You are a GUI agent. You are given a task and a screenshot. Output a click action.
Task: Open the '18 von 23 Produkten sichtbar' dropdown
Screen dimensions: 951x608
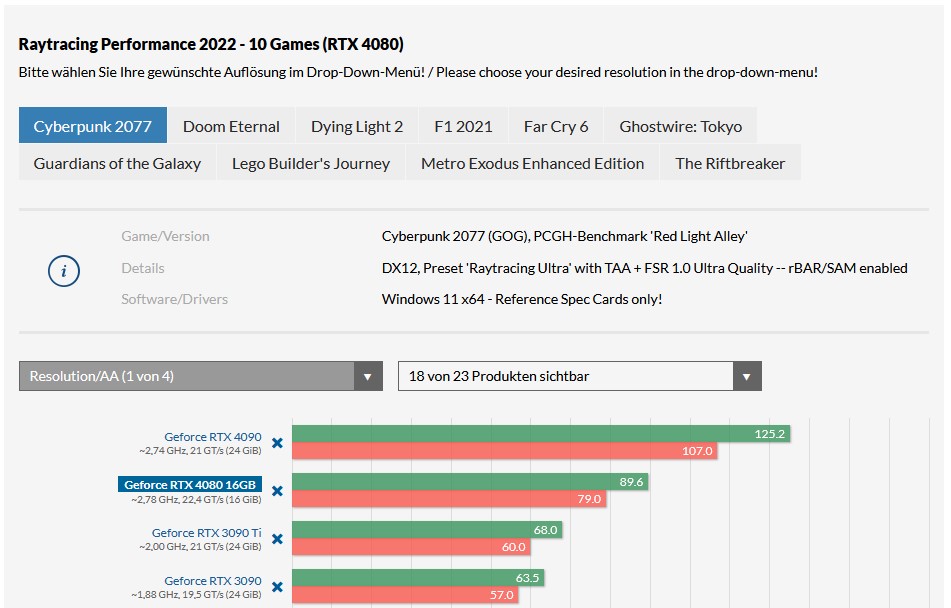(579, 376)
